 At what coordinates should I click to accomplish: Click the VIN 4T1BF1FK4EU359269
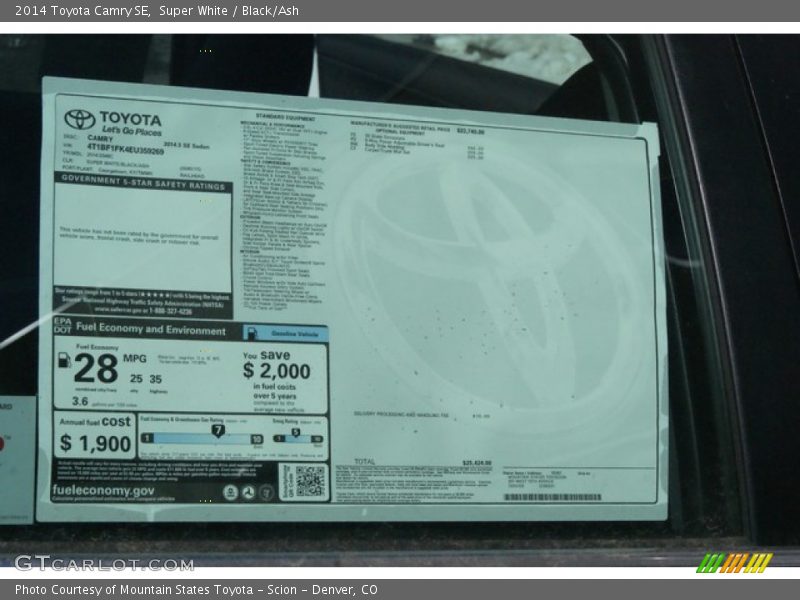[126, 149]
